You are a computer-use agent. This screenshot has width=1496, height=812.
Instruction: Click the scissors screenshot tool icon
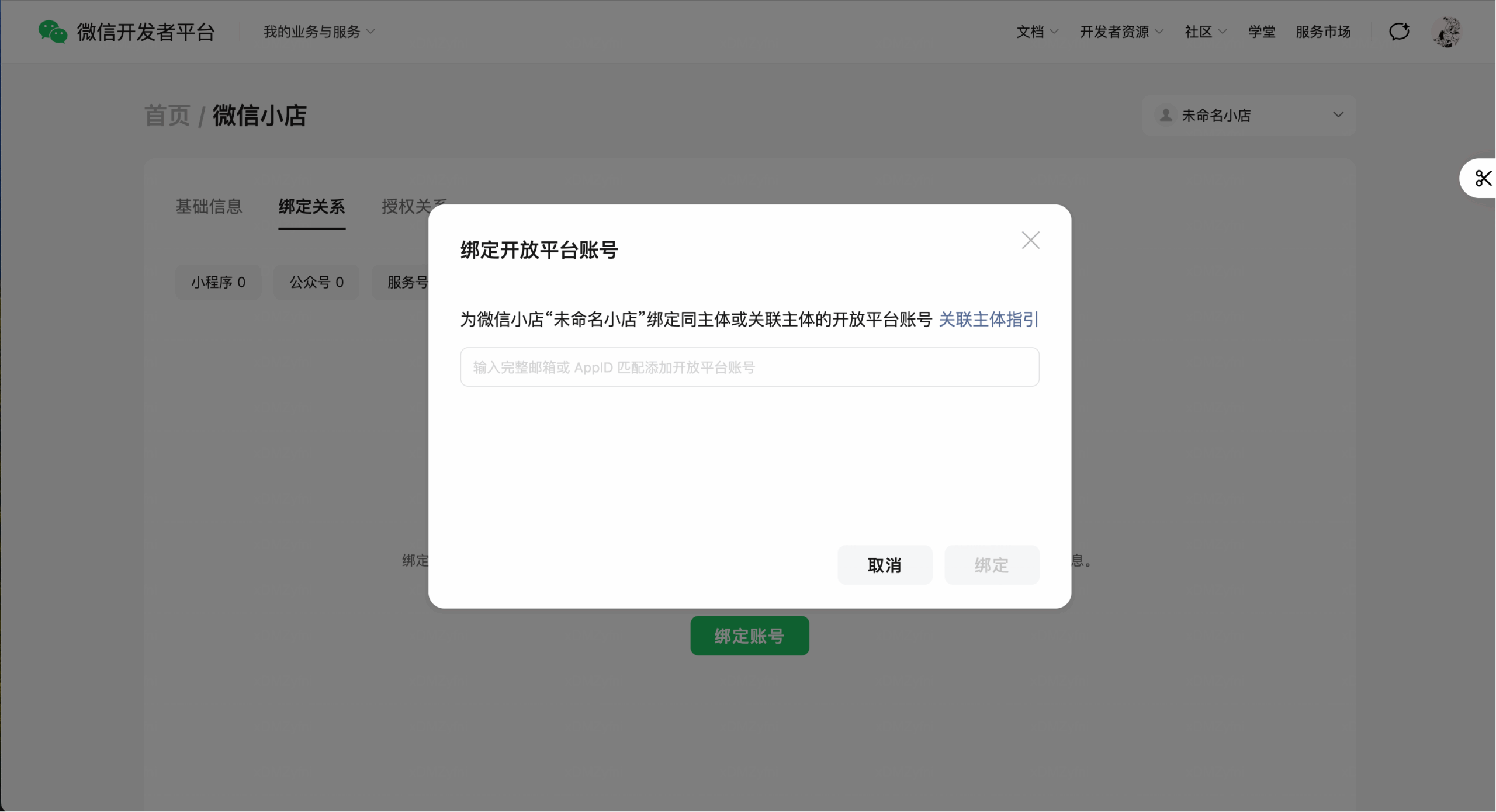click(1483, 178)
